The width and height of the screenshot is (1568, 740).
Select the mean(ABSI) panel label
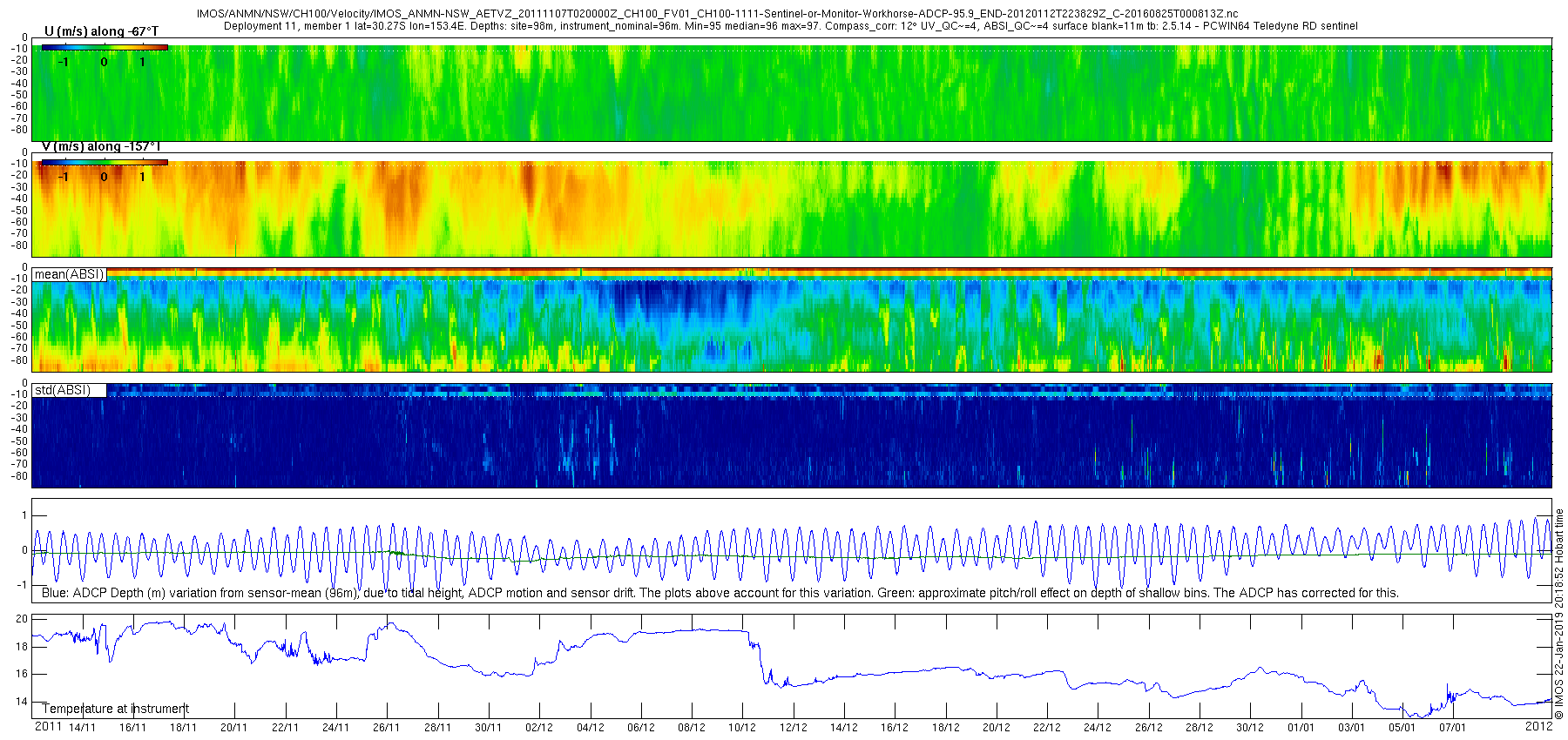[70, 274]
